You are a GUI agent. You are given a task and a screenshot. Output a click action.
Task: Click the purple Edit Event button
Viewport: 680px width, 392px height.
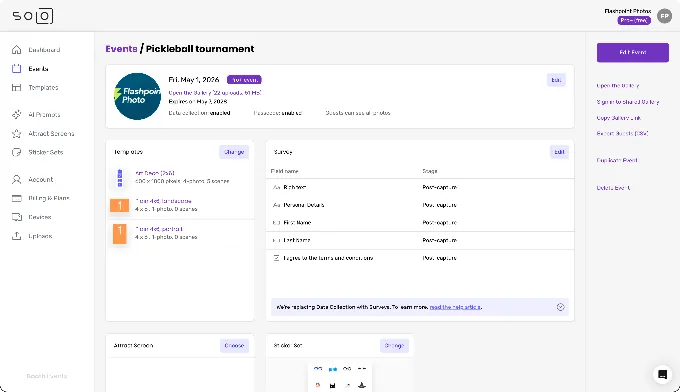(633, 52)
